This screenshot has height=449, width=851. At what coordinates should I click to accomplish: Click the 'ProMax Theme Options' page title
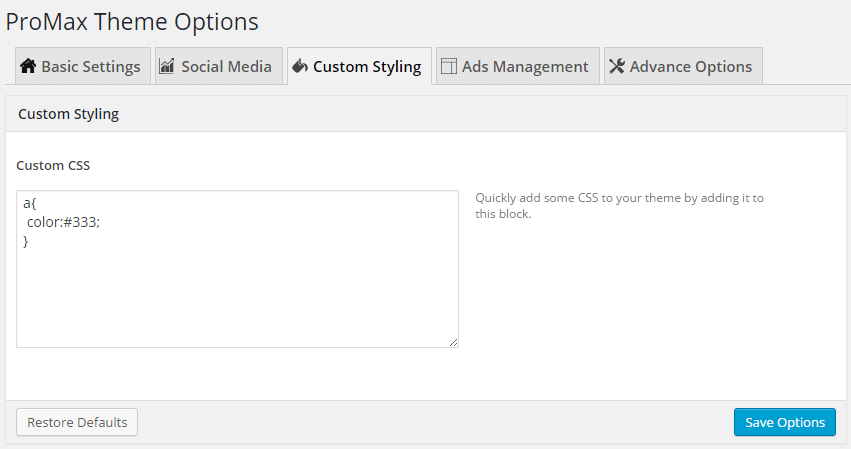click(132, 22)
